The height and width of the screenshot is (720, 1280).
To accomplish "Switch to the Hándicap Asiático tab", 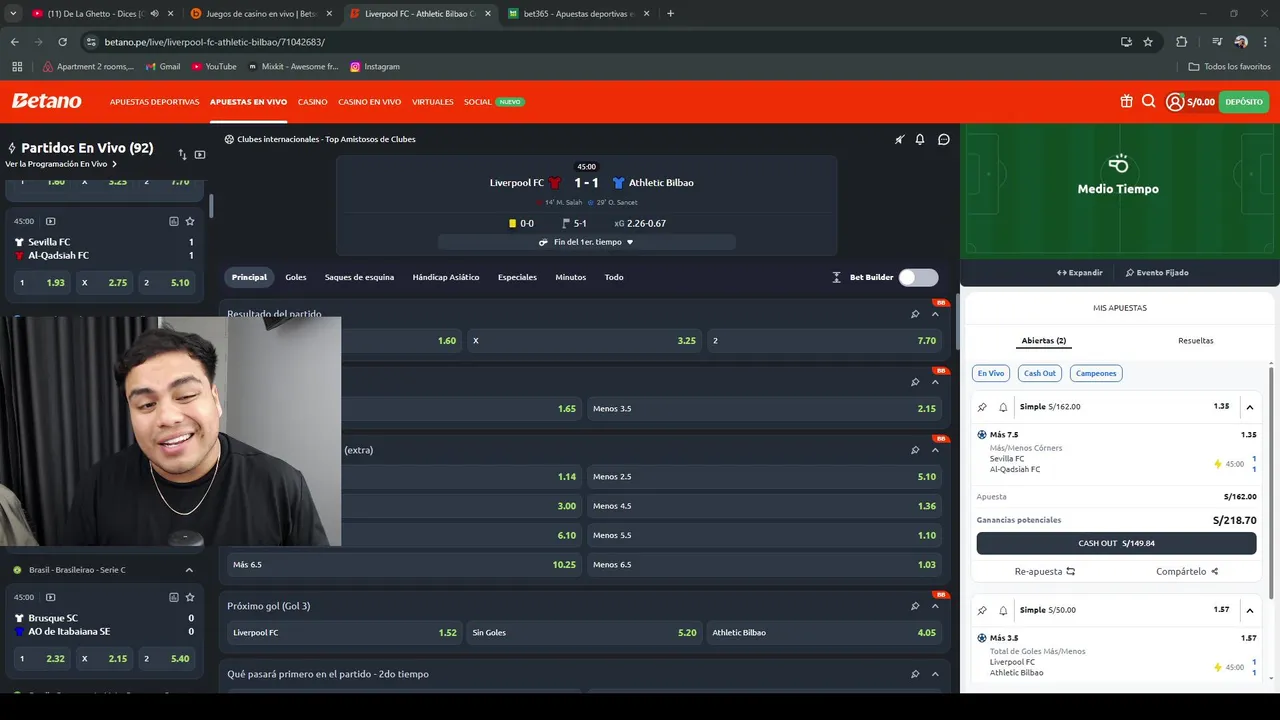I will pos(446,277).
